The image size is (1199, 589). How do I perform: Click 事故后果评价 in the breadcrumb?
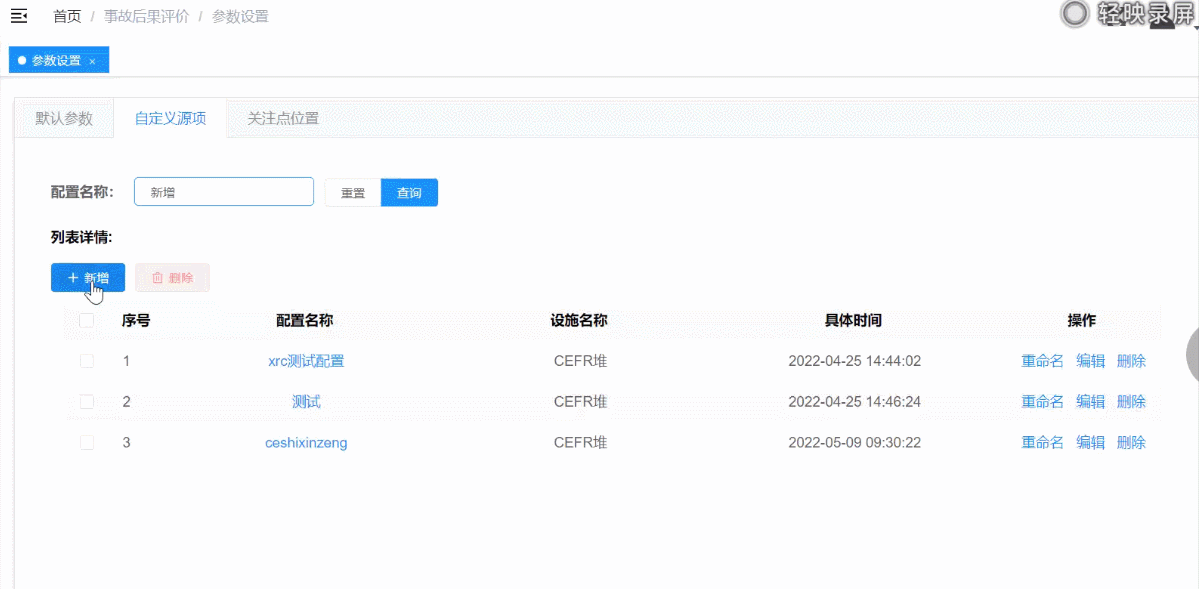point(147,16)
